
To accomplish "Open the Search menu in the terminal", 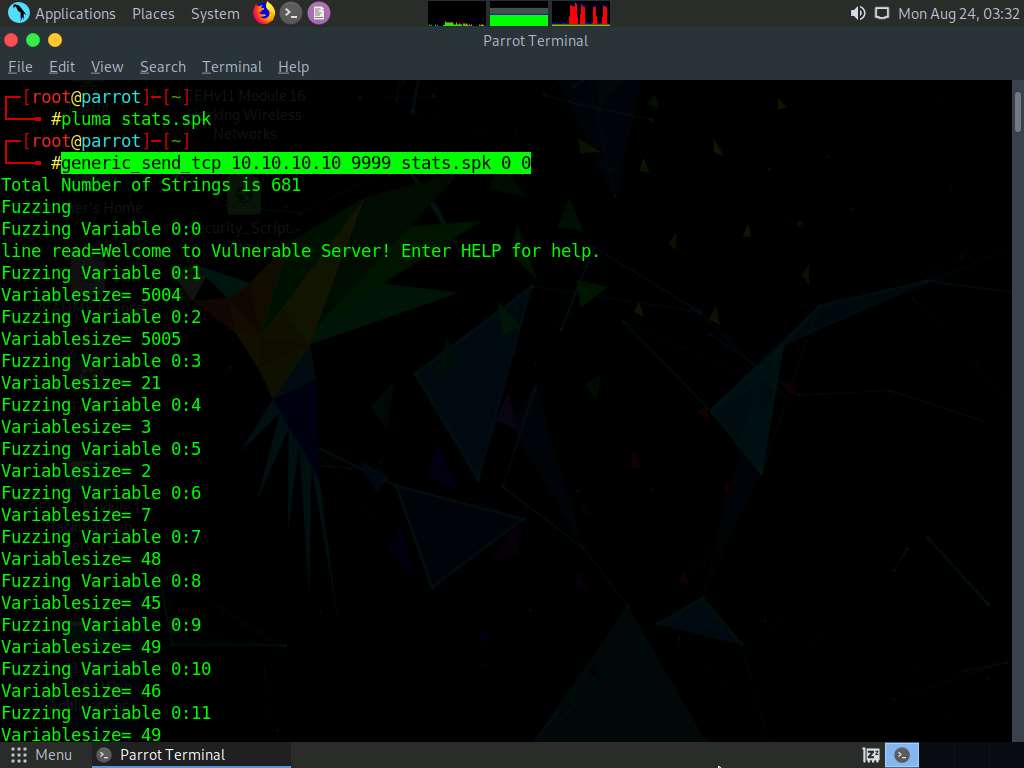I will 163,67.
